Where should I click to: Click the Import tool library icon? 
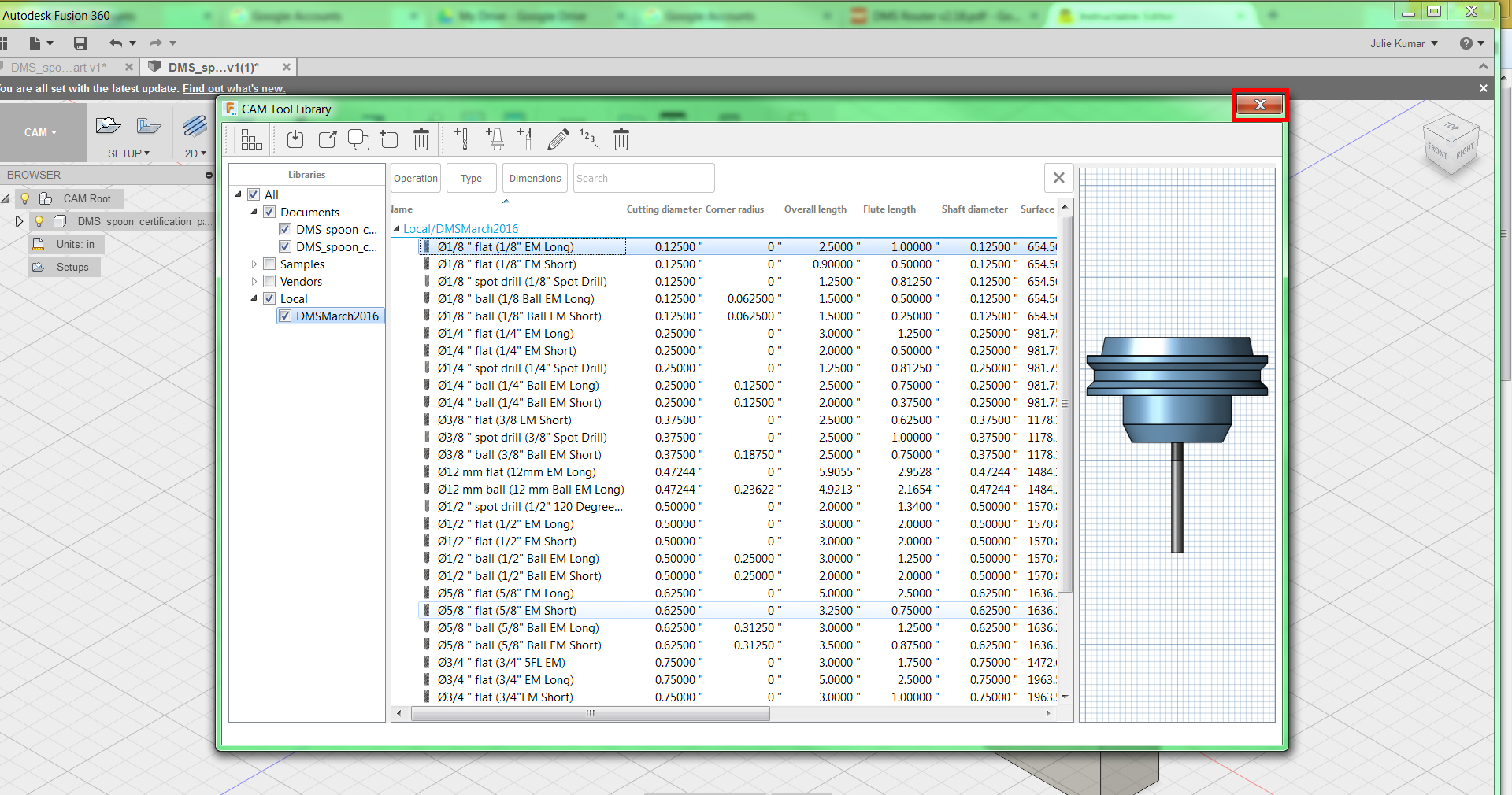coord(295,140)
